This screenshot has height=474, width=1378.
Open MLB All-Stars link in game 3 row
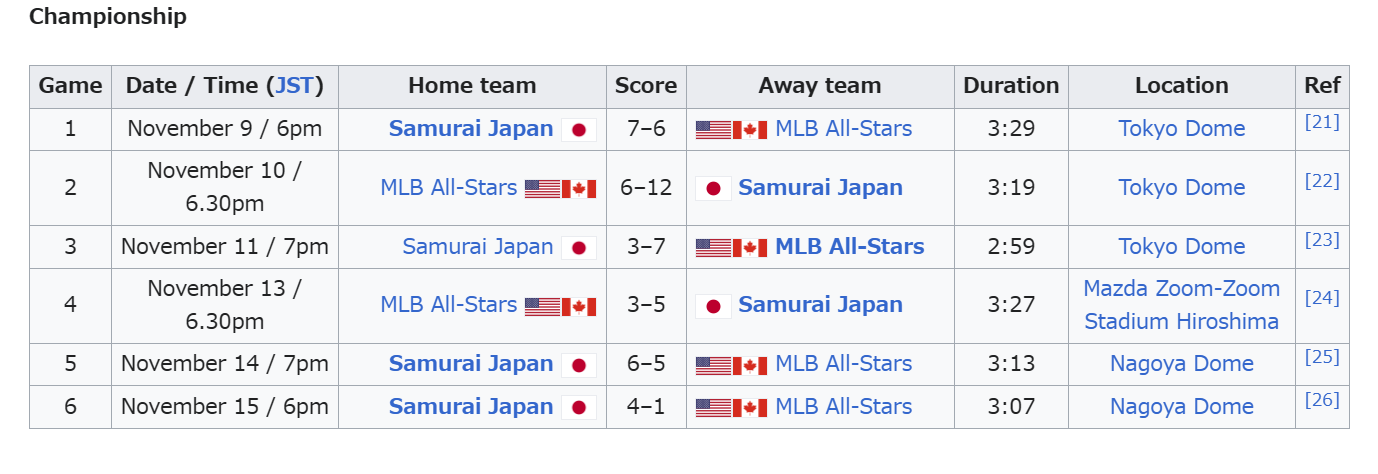[849, 247]
